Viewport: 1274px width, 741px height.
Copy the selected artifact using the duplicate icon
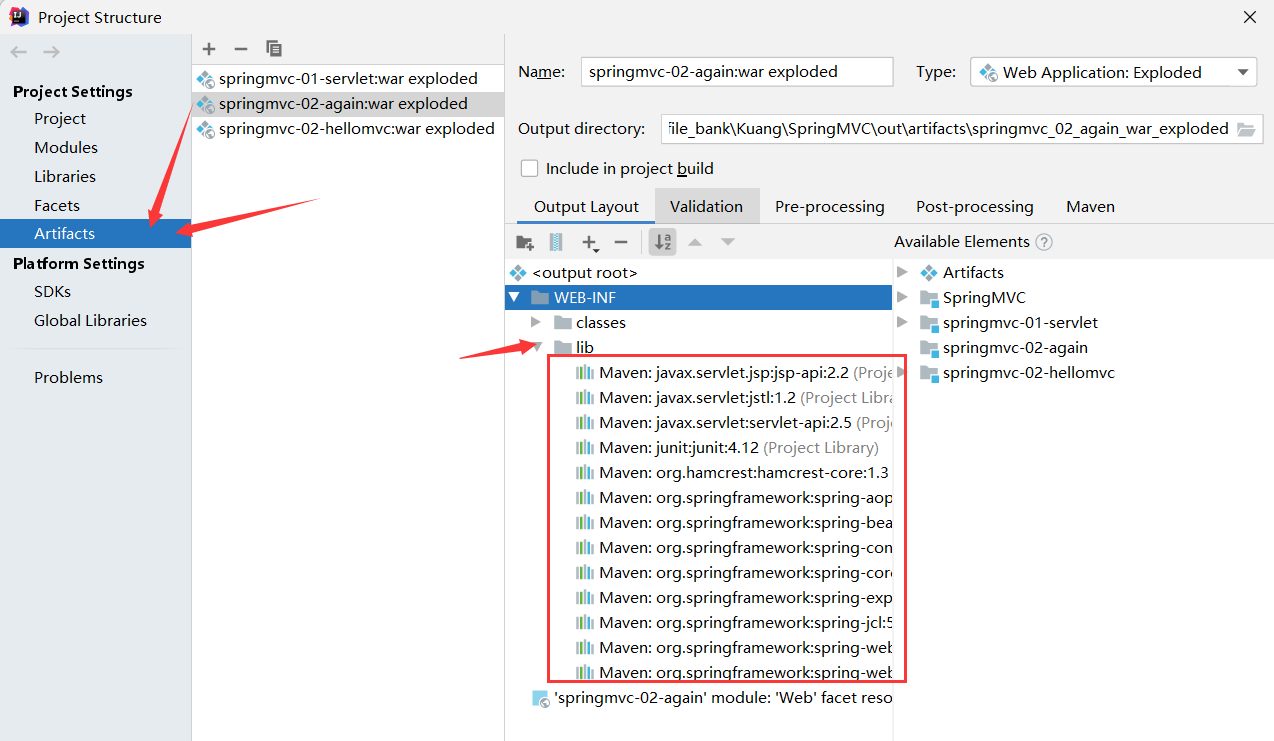point(273,48)
